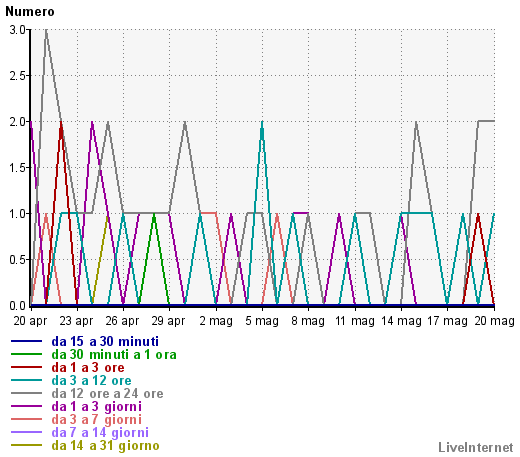This screenshot has height=457, width=520.
Task: Click the 'da 30 minuti a 1 ora' legend label
Action: point(114,355)
